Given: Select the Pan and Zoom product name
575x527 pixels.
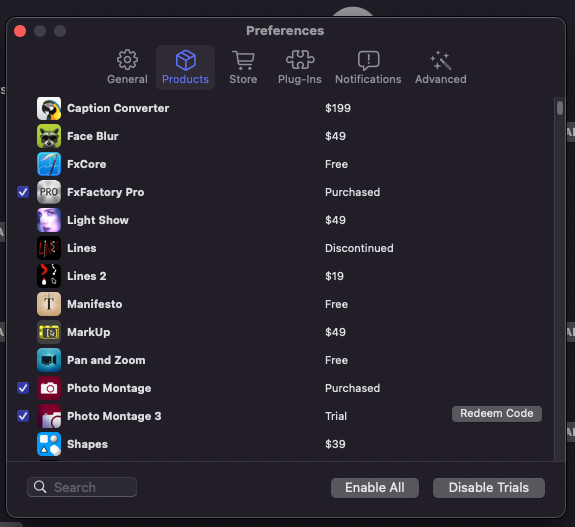Looking at the screenshot, I should (106, 360).
